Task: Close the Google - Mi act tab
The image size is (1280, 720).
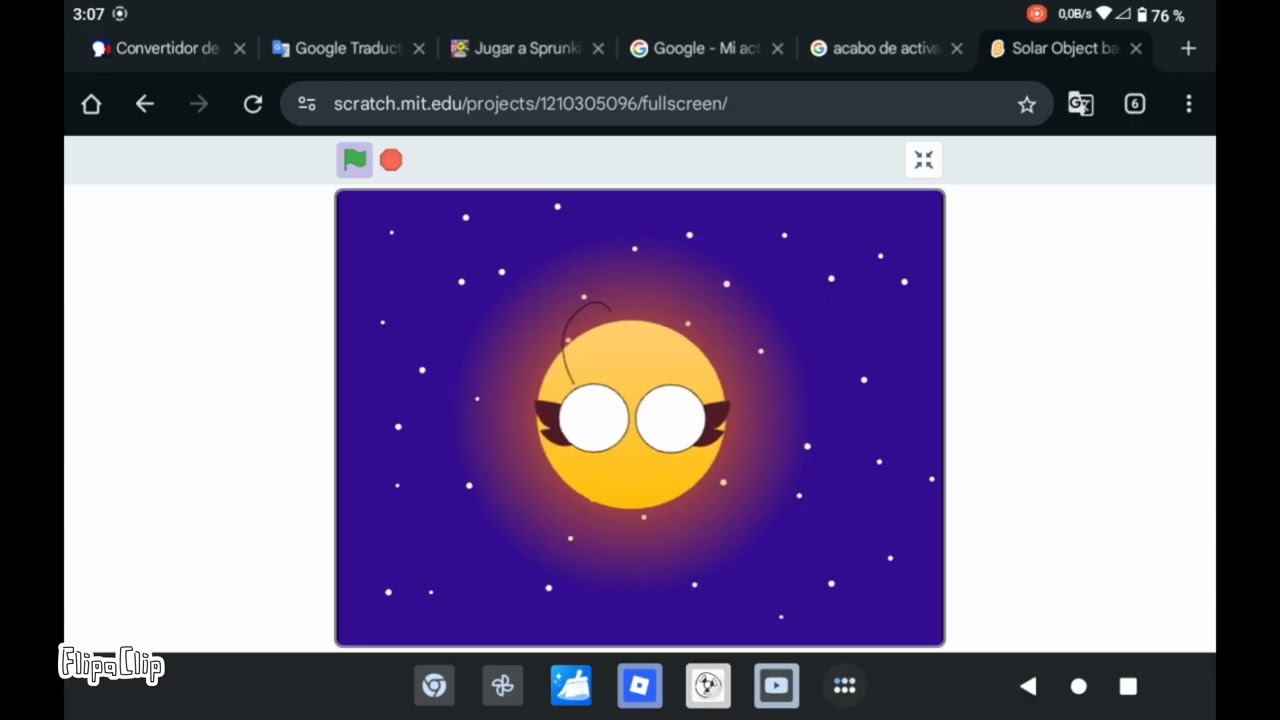Action: click(x=777, y=48)
